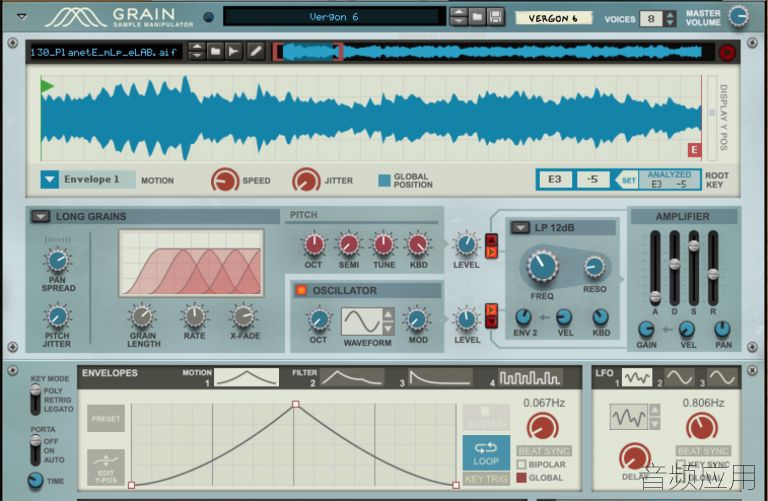Step samples with the sample browse arrows
The height and width of the screenshot is (501, 768).
click(x=196, y=51)
